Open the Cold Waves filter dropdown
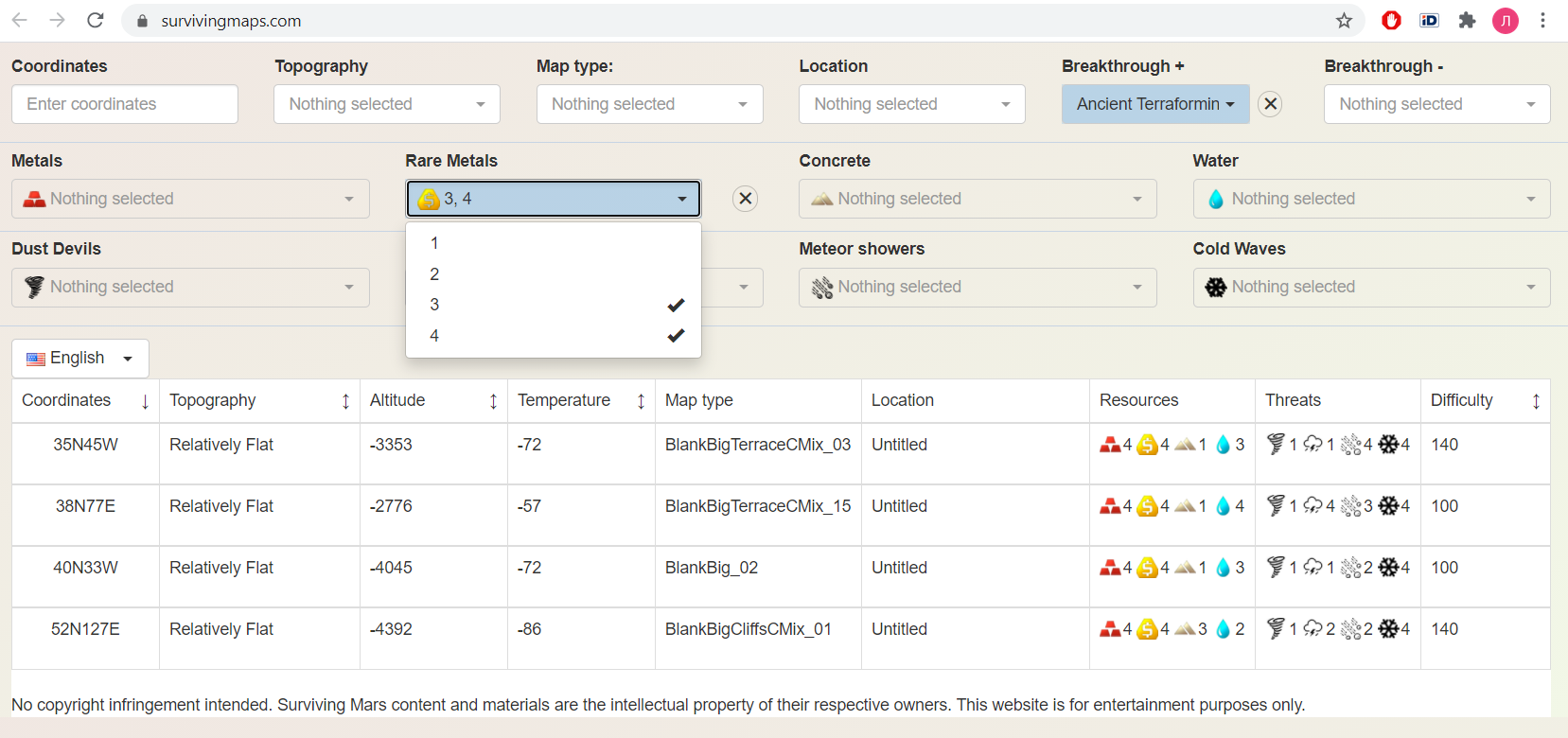 [1371, 287]
